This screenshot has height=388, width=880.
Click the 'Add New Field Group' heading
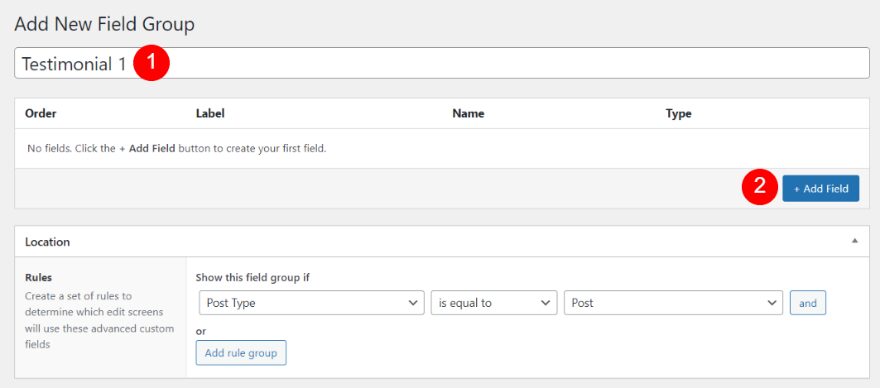104,25
